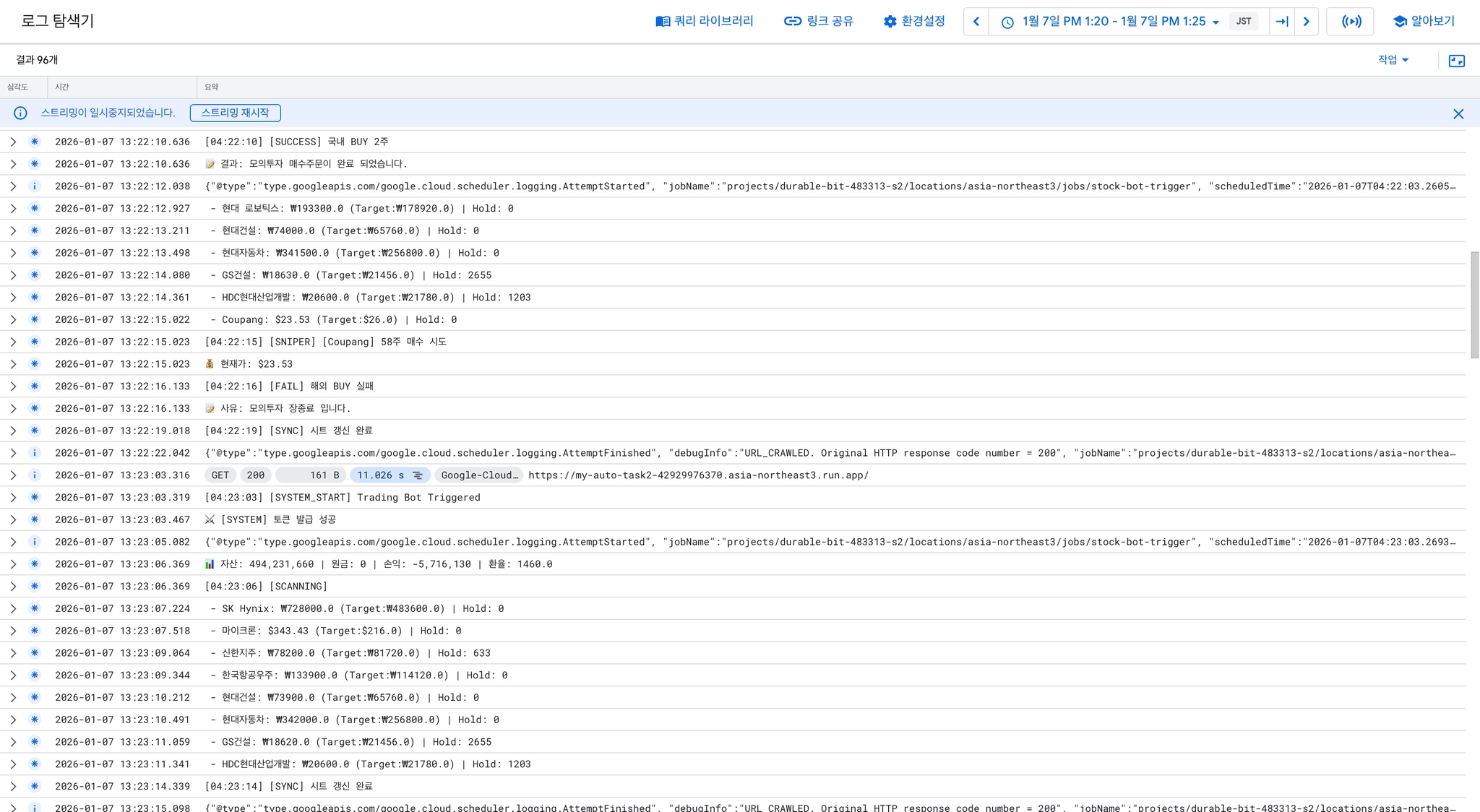Click the vertical scrollbar thumb

[1474, 305]
